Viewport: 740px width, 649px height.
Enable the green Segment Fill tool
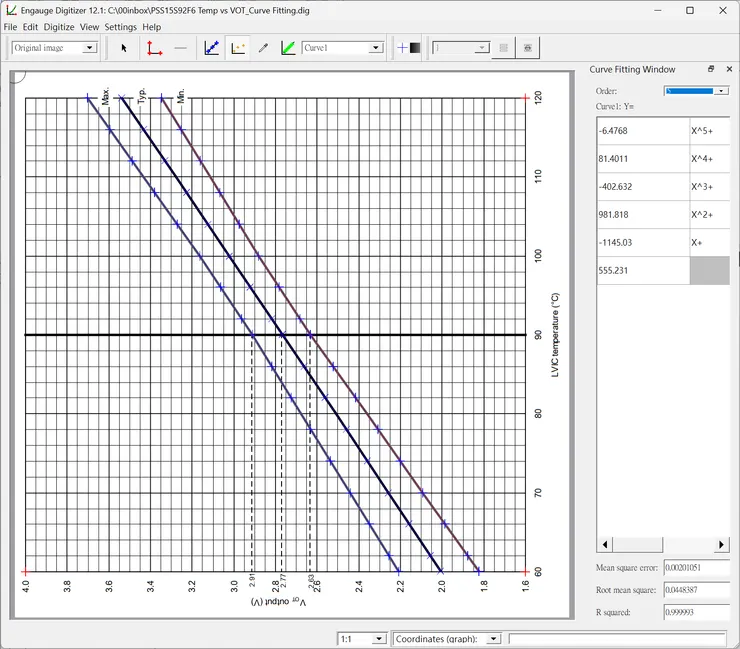[288, 47]
